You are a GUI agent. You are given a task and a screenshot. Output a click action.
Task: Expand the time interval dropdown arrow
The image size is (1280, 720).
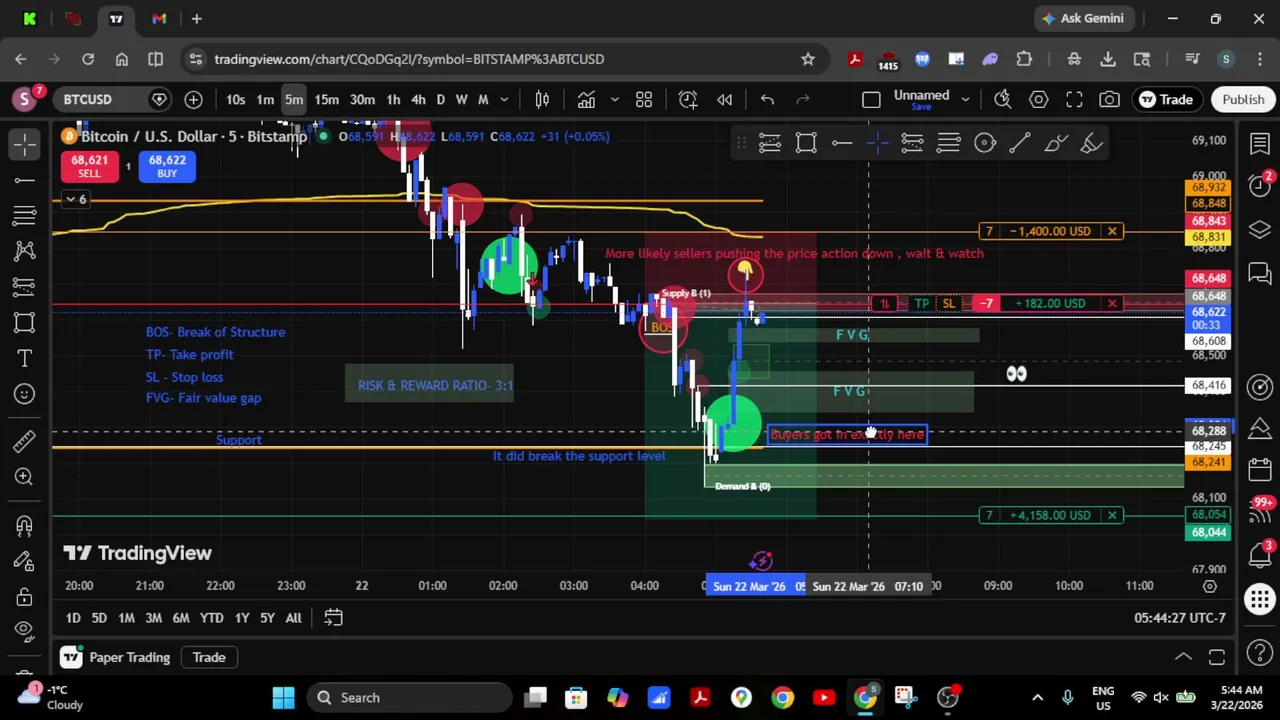504,99
